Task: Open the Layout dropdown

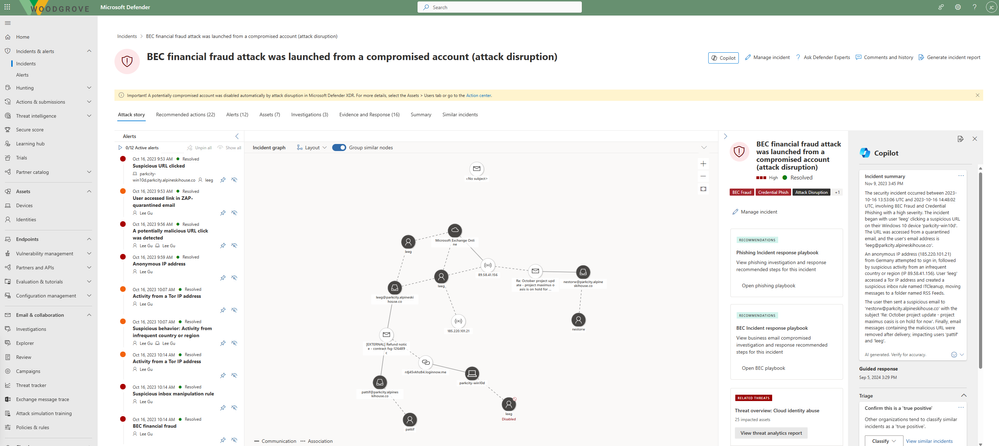Action: 312,147
